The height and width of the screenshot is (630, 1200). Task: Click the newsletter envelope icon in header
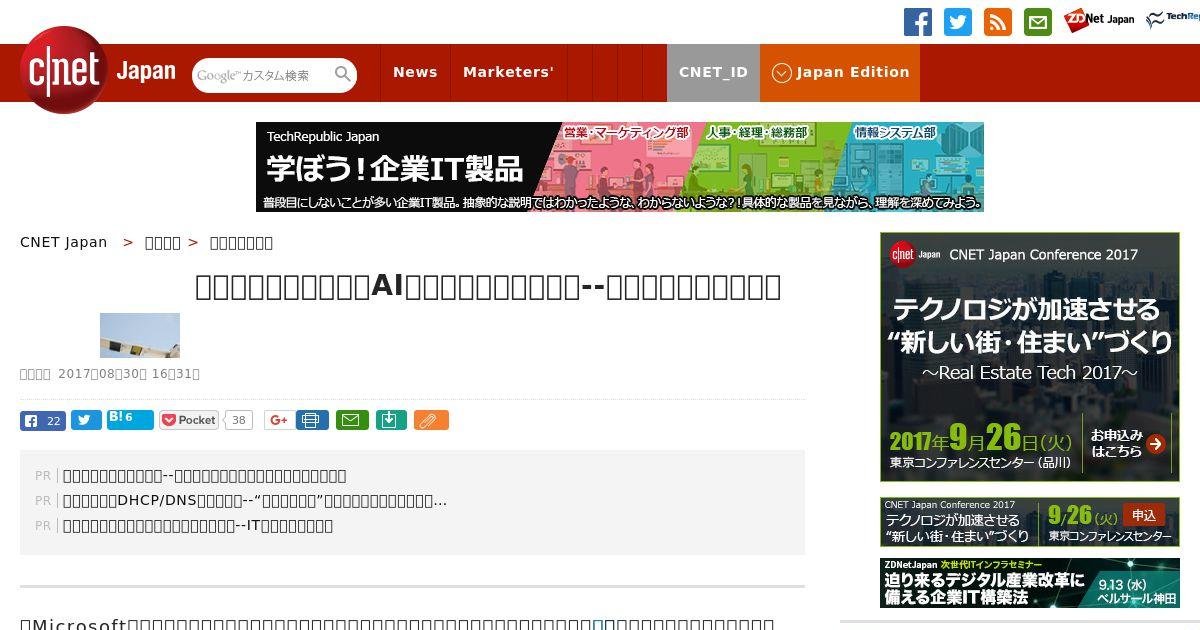tap(1038, 22)
